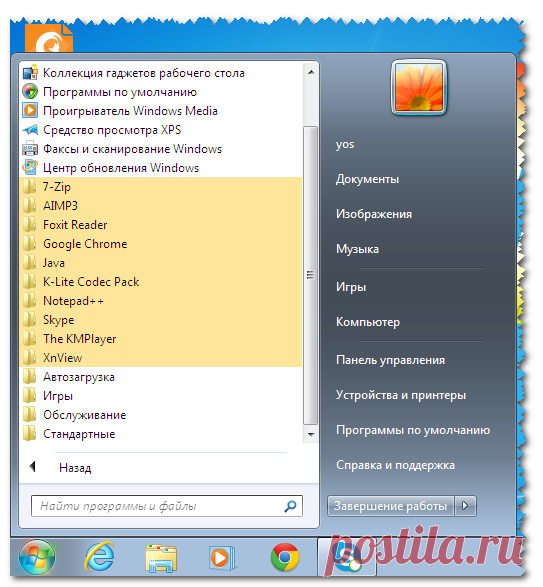This screenshot has width=543, height=587.
Task: Open the Windows Update center icon
Action: click(x=30, y=168)
